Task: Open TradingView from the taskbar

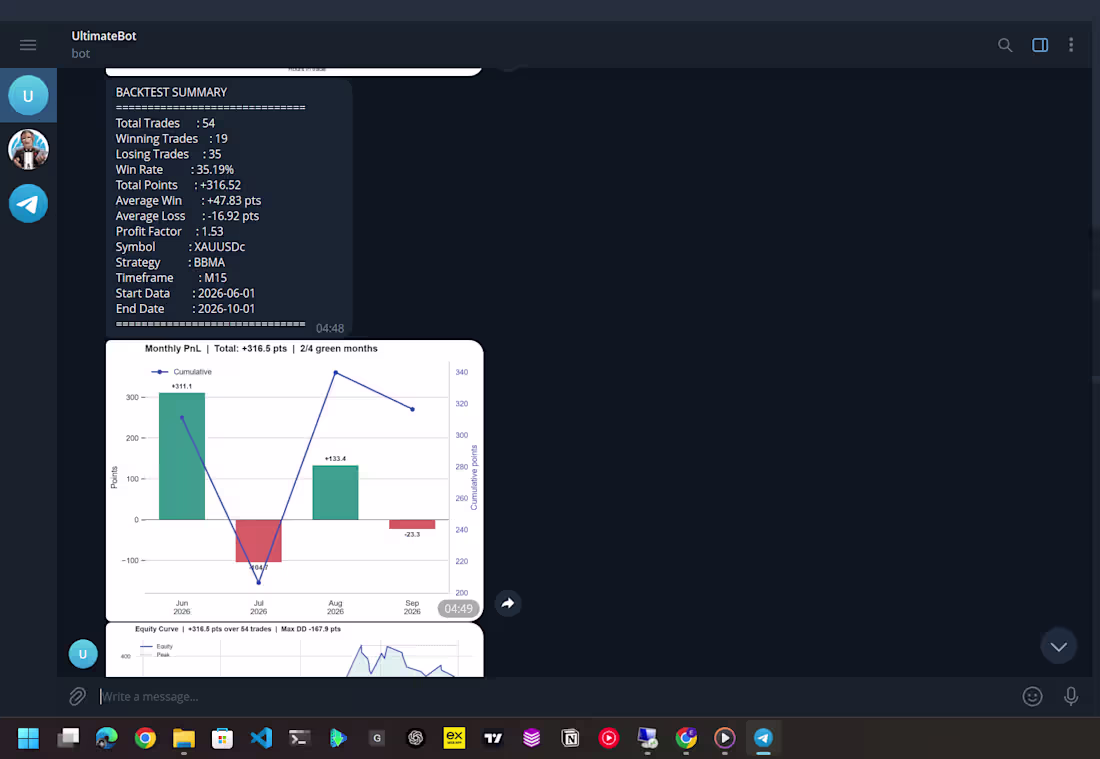Action: coord(493,738)
